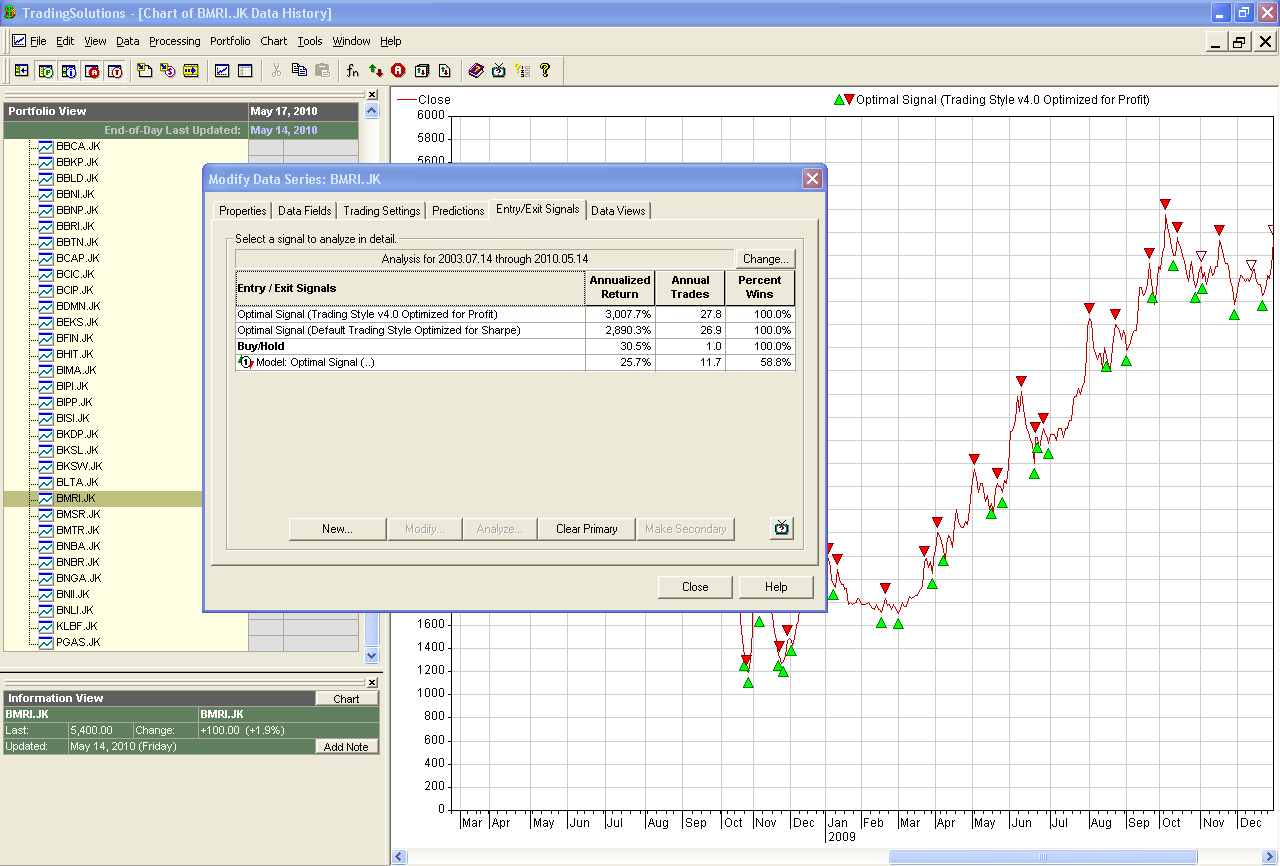Select the Model: Optimal Signal row
1280x866 pixels.
click(515, 362)
